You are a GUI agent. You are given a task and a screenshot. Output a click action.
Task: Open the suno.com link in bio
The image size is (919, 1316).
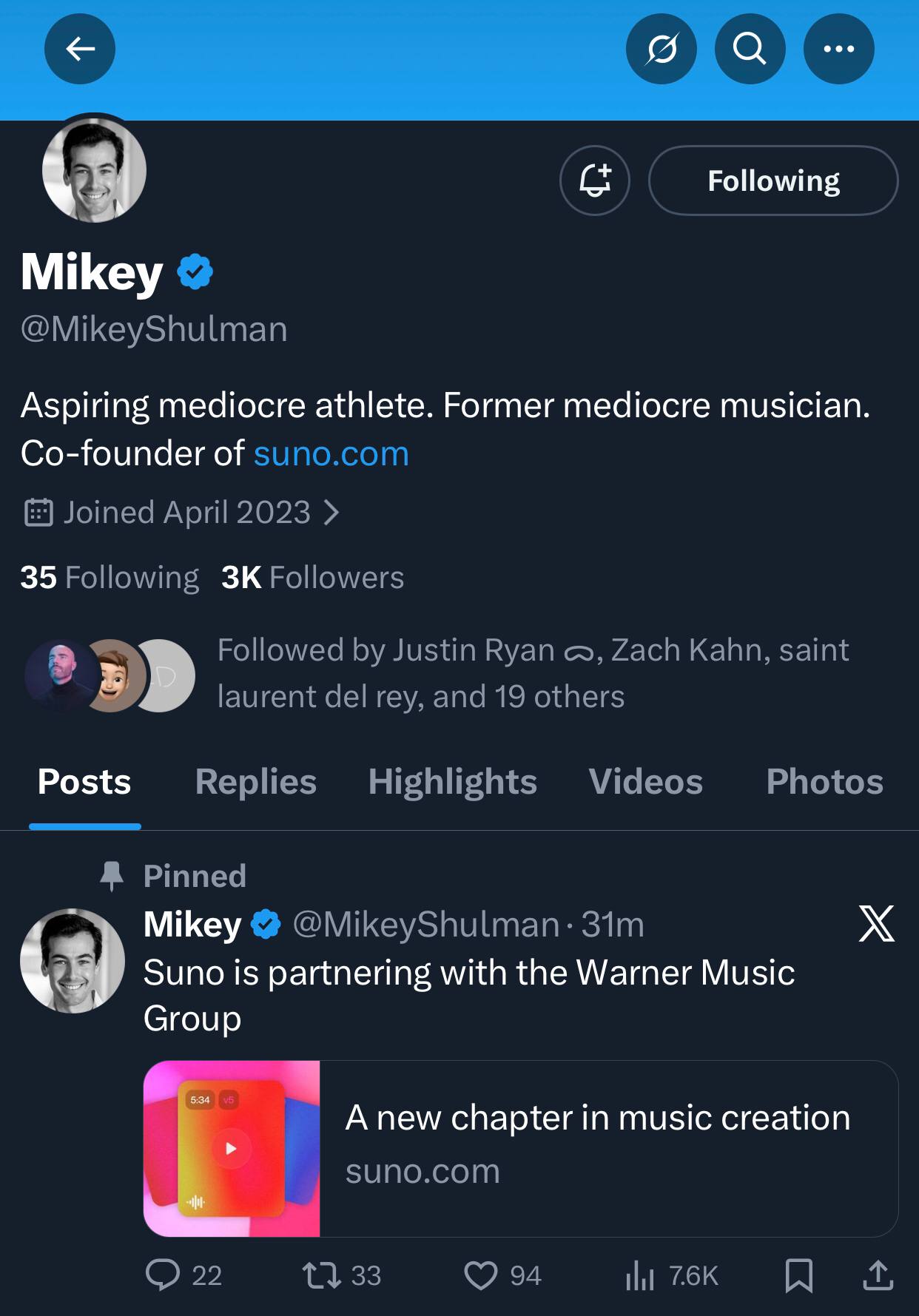331,453
